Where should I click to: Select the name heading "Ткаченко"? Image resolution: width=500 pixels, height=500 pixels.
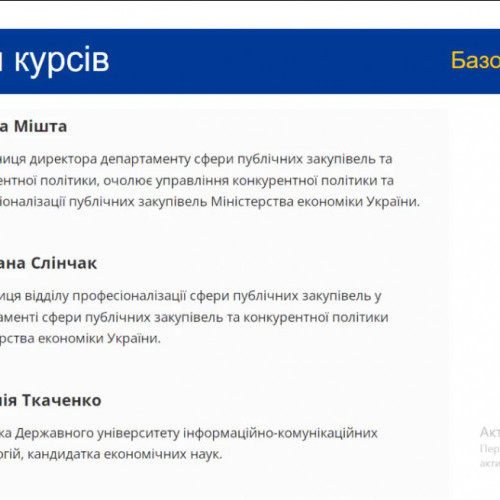pos(62,400)
